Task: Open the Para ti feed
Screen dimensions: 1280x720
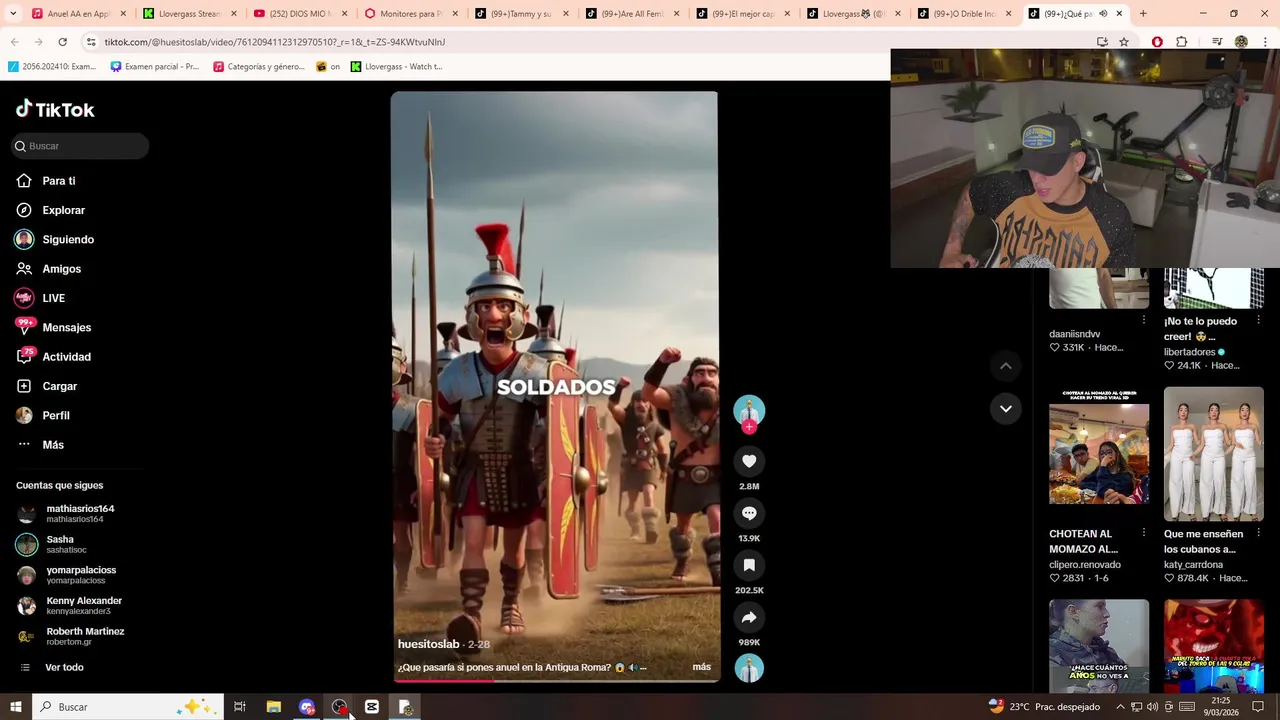Action: (x=46, y=181)
